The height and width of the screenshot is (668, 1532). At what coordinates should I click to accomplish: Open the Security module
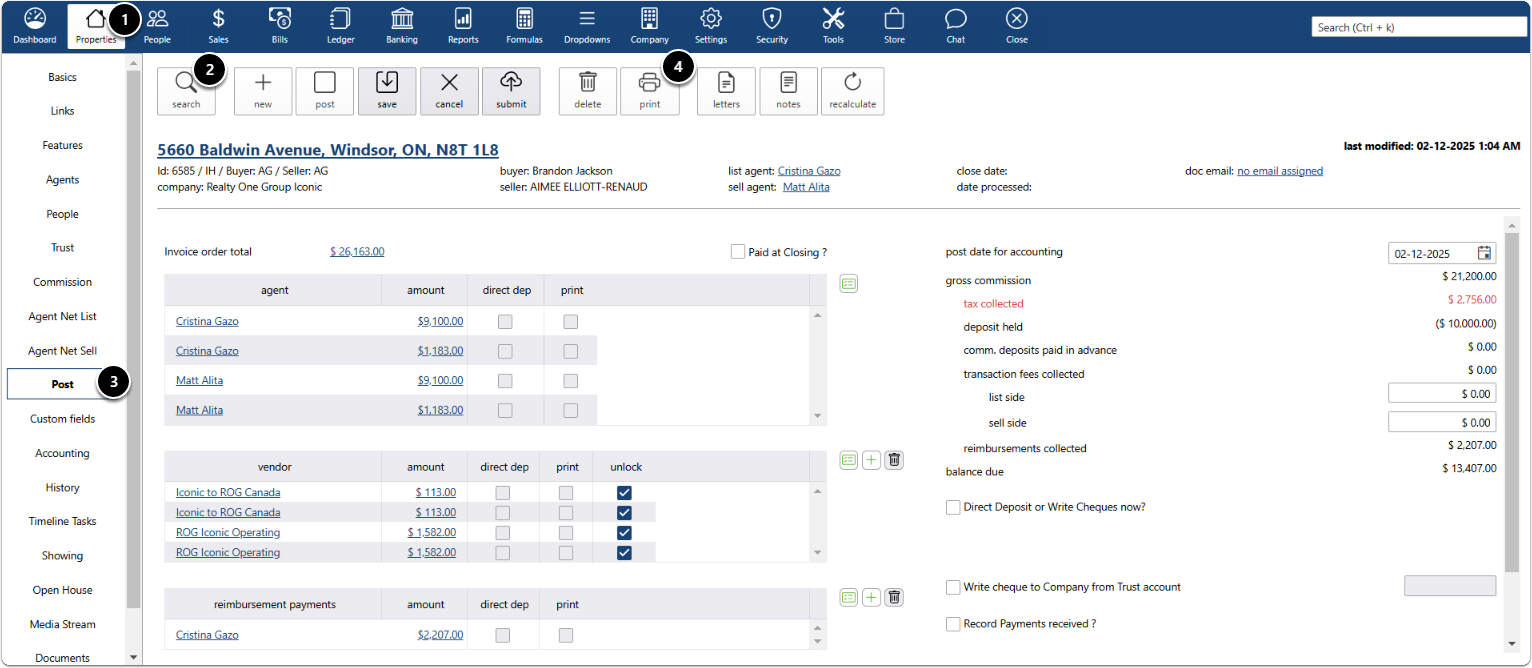(772, 26)
